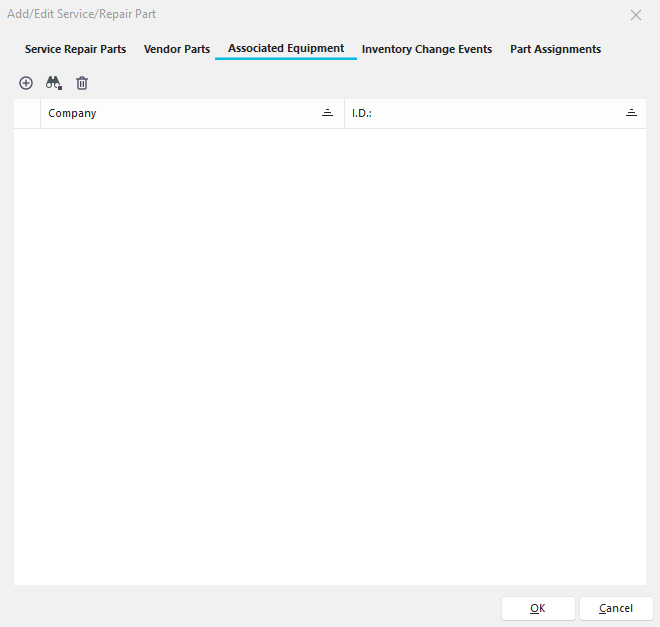Click the sort icon in the Company column

(327, 113)
